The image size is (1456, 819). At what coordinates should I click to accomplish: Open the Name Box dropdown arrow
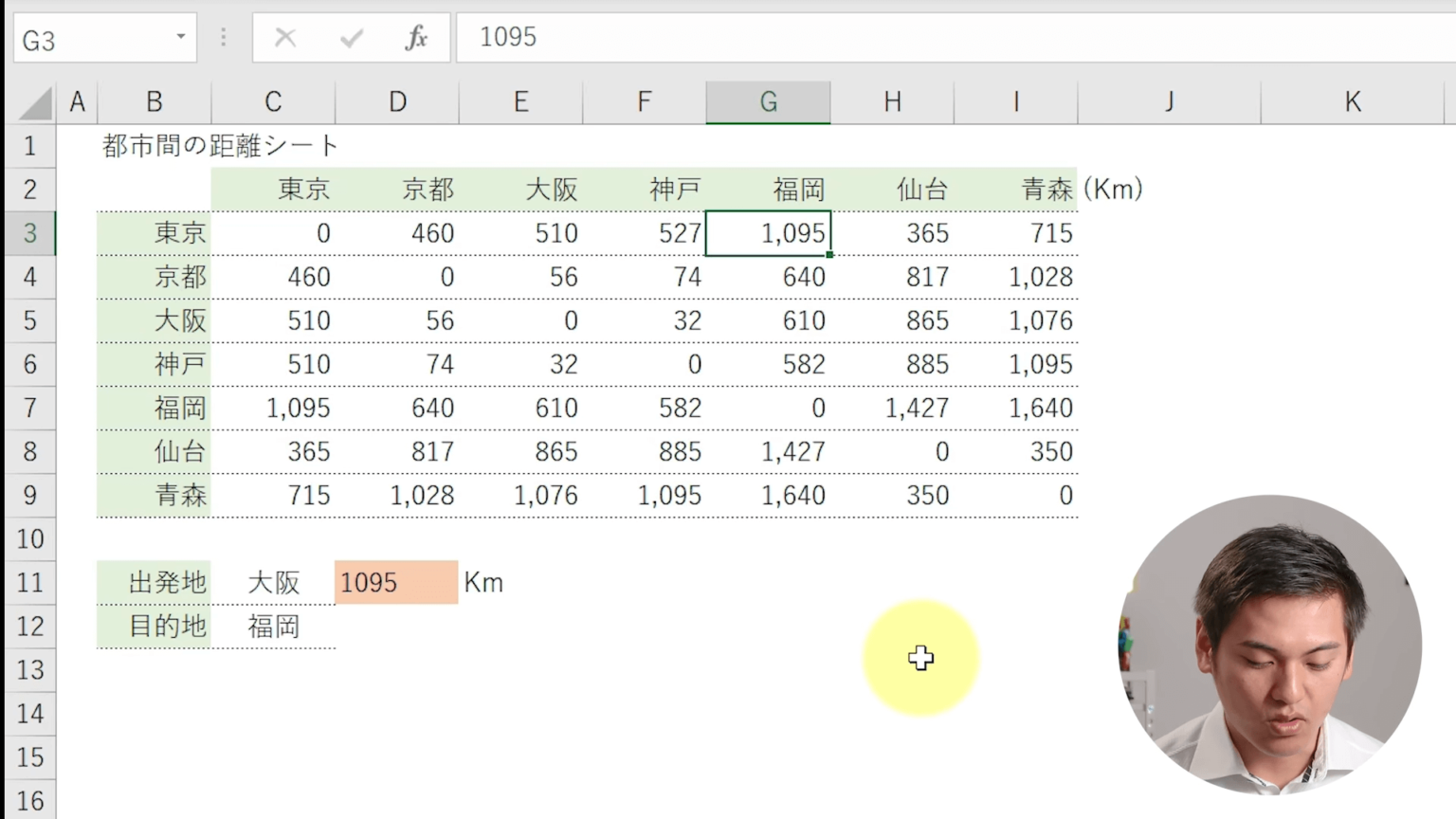180,37
